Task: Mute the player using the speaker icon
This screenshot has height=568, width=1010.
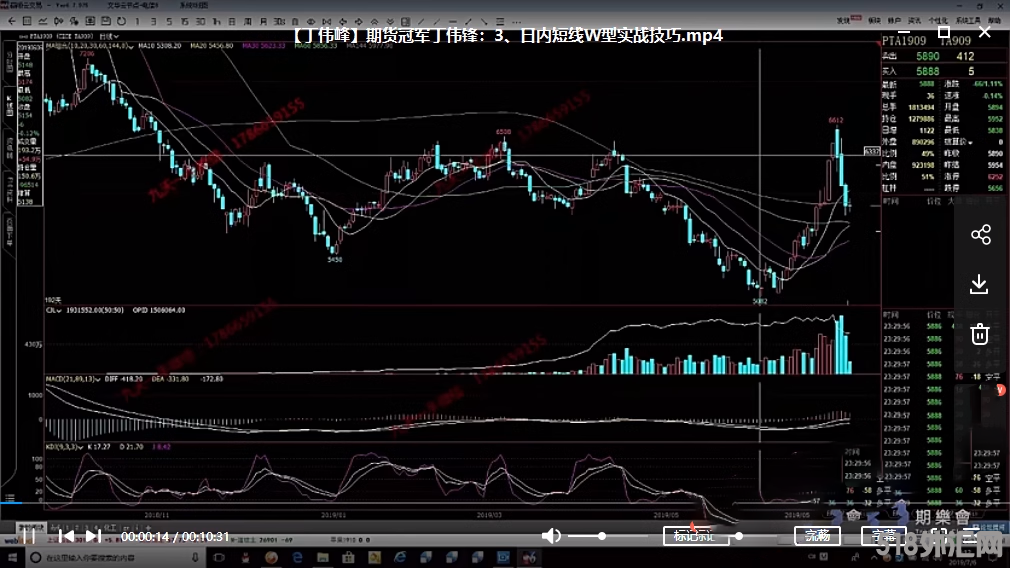Action: [x=551, y=536]
